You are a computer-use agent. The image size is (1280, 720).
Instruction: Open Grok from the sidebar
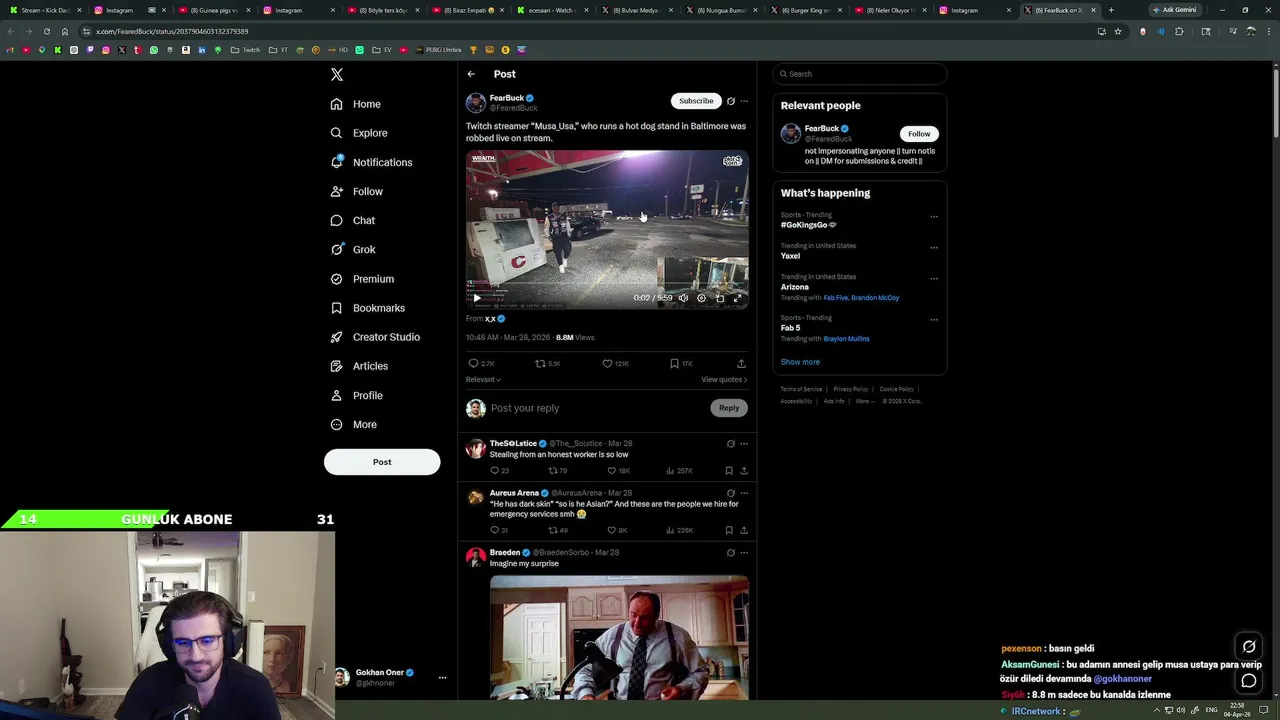tap(353, 249)
